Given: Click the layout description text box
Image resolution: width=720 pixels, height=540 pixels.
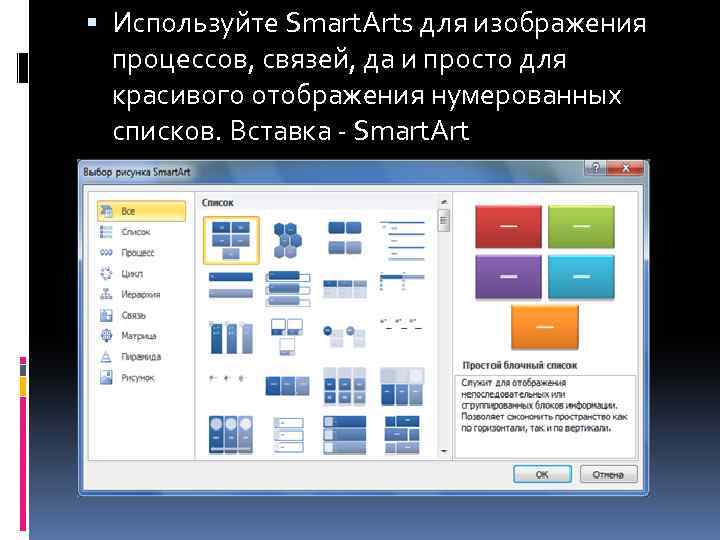Looking at the screenshot, I should click(x=545, y=416).
